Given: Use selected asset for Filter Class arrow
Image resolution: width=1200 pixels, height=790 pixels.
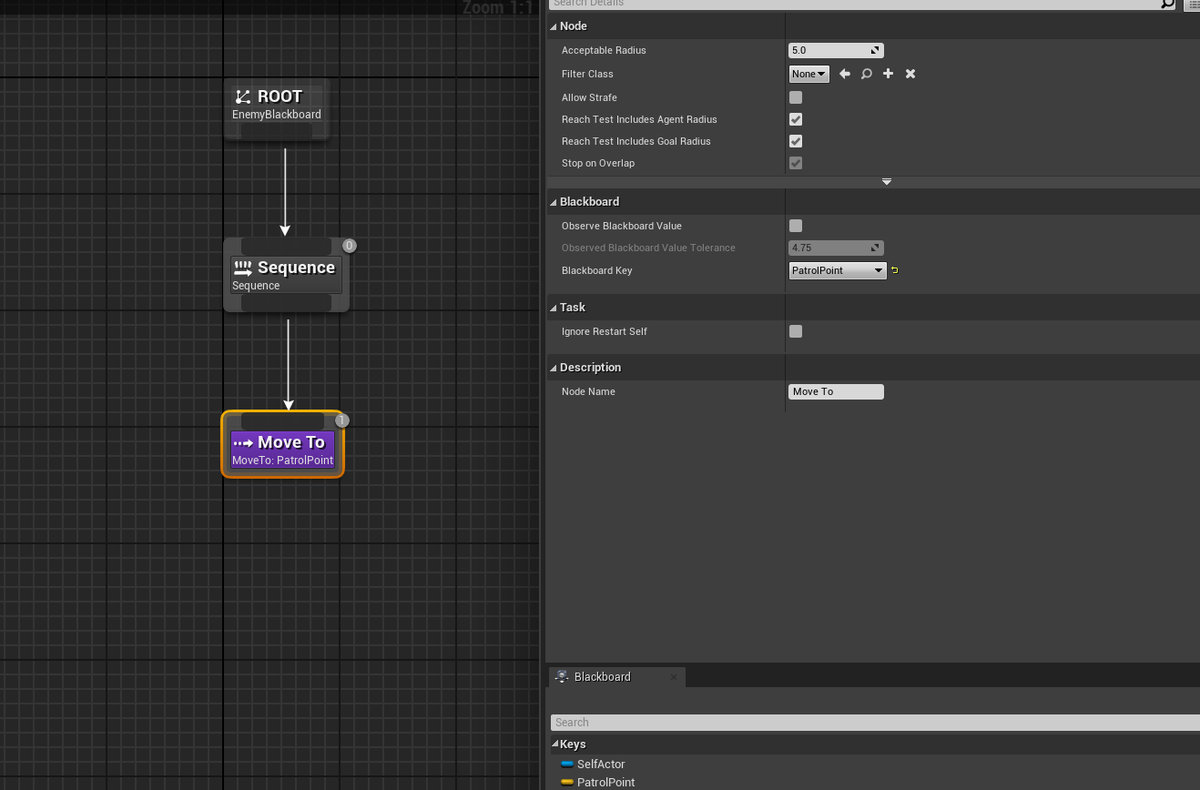Looking at the screenshot, I should [845, 74].
